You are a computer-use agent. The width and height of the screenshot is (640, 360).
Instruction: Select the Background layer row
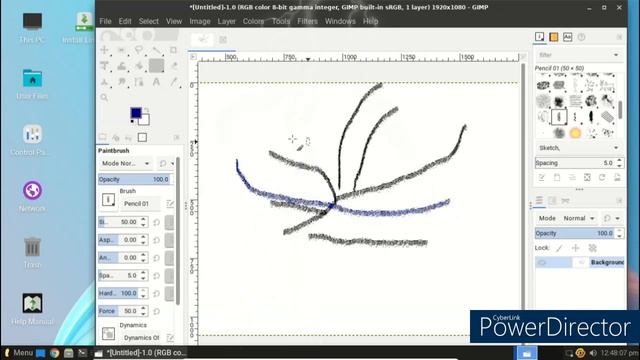pyautogui.click(x=580, y=262)
